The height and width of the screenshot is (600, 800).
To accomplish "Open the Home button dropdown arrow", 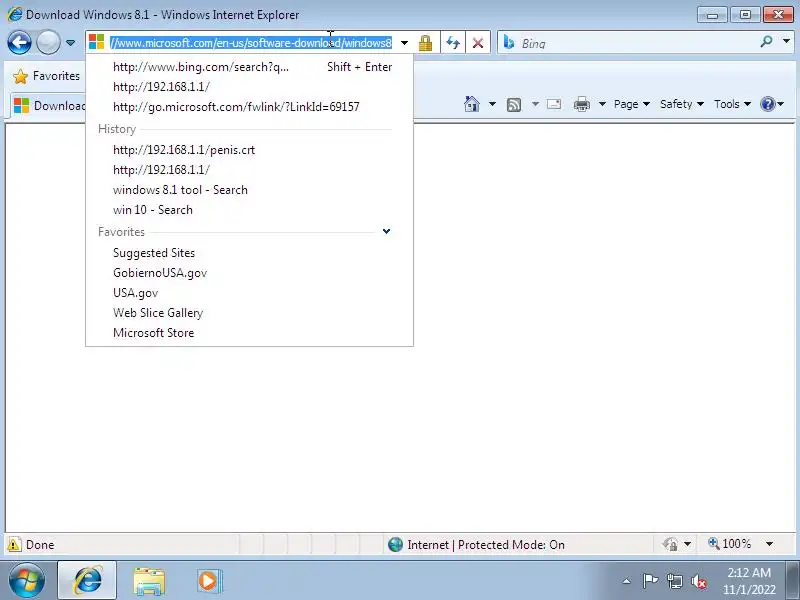I will (x=492, y=104).
